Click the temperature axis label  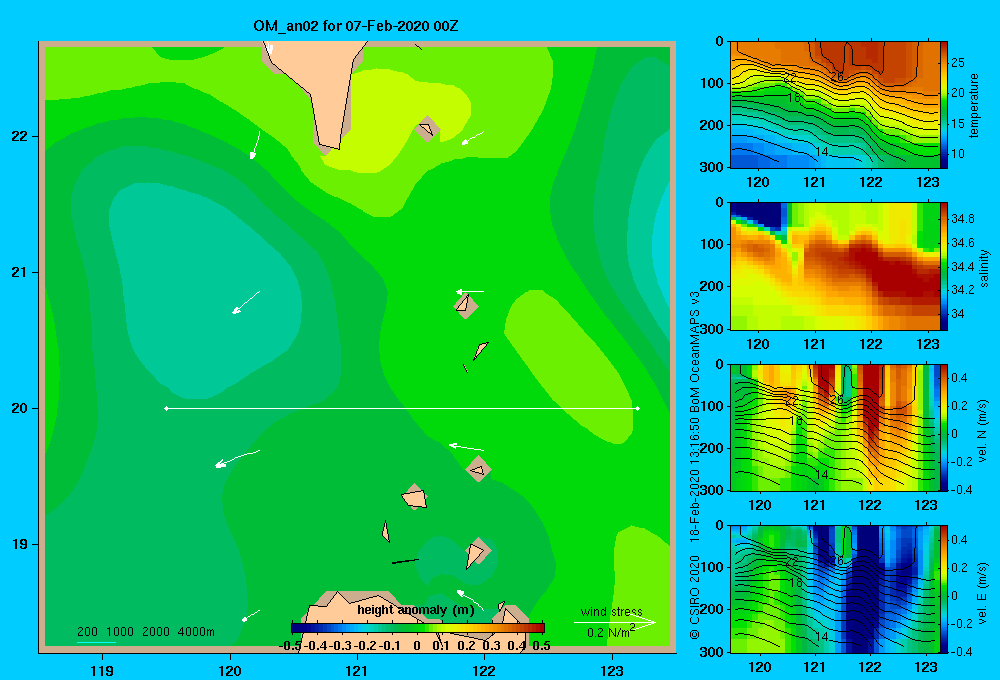974,105
